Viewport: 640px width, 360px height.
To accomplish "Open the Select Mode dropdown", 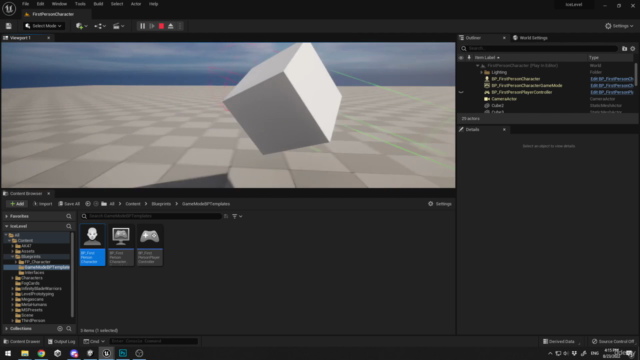I will [x=44, y=26].
